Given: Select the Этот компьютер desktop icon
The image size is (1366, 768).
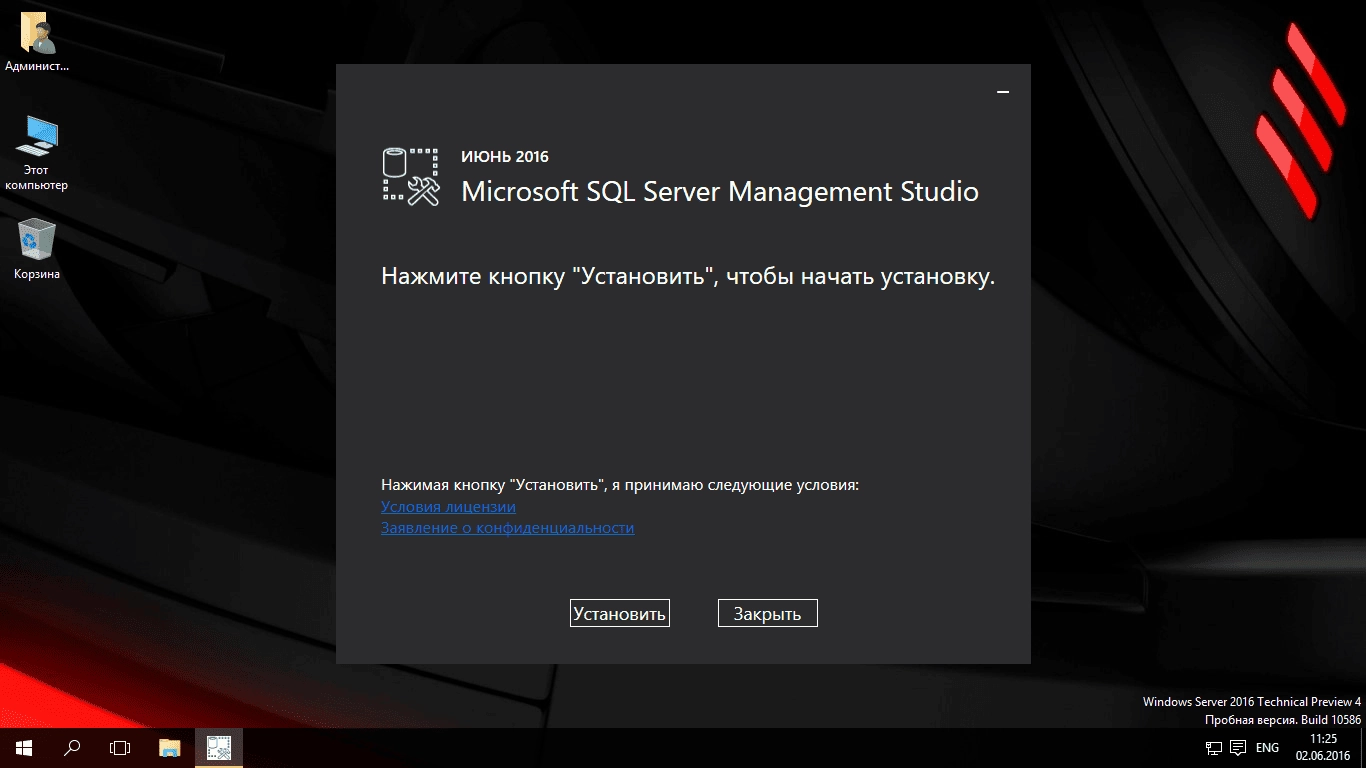Looking at the screenshot, I should pos(37,153).
